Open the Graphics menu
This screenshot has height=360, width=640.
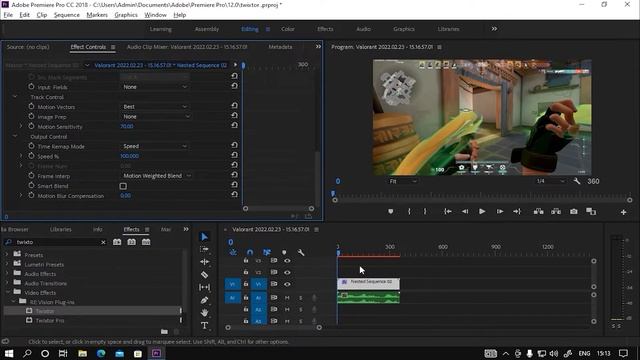click(126, 15)
